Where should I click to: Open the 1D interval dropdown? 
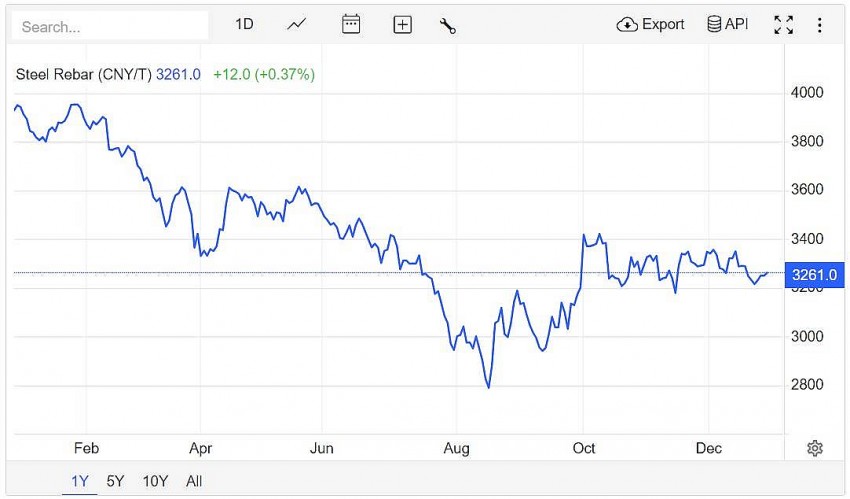tap(244, 25)
